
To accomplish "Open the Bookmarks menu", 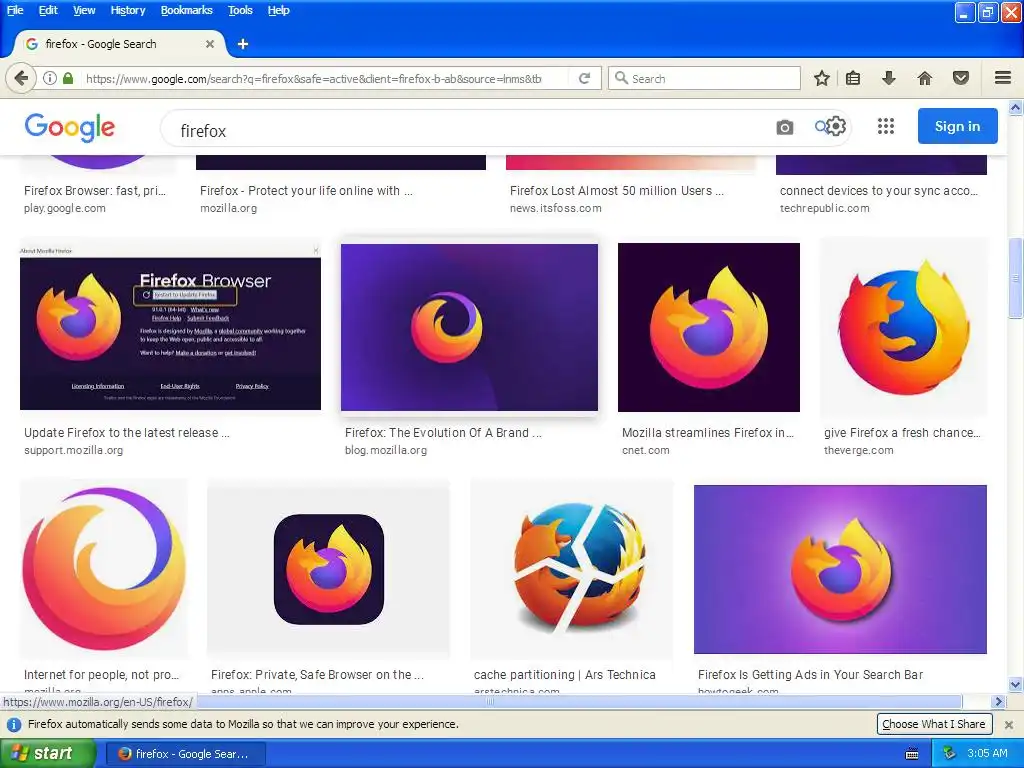I will (186, 10).
